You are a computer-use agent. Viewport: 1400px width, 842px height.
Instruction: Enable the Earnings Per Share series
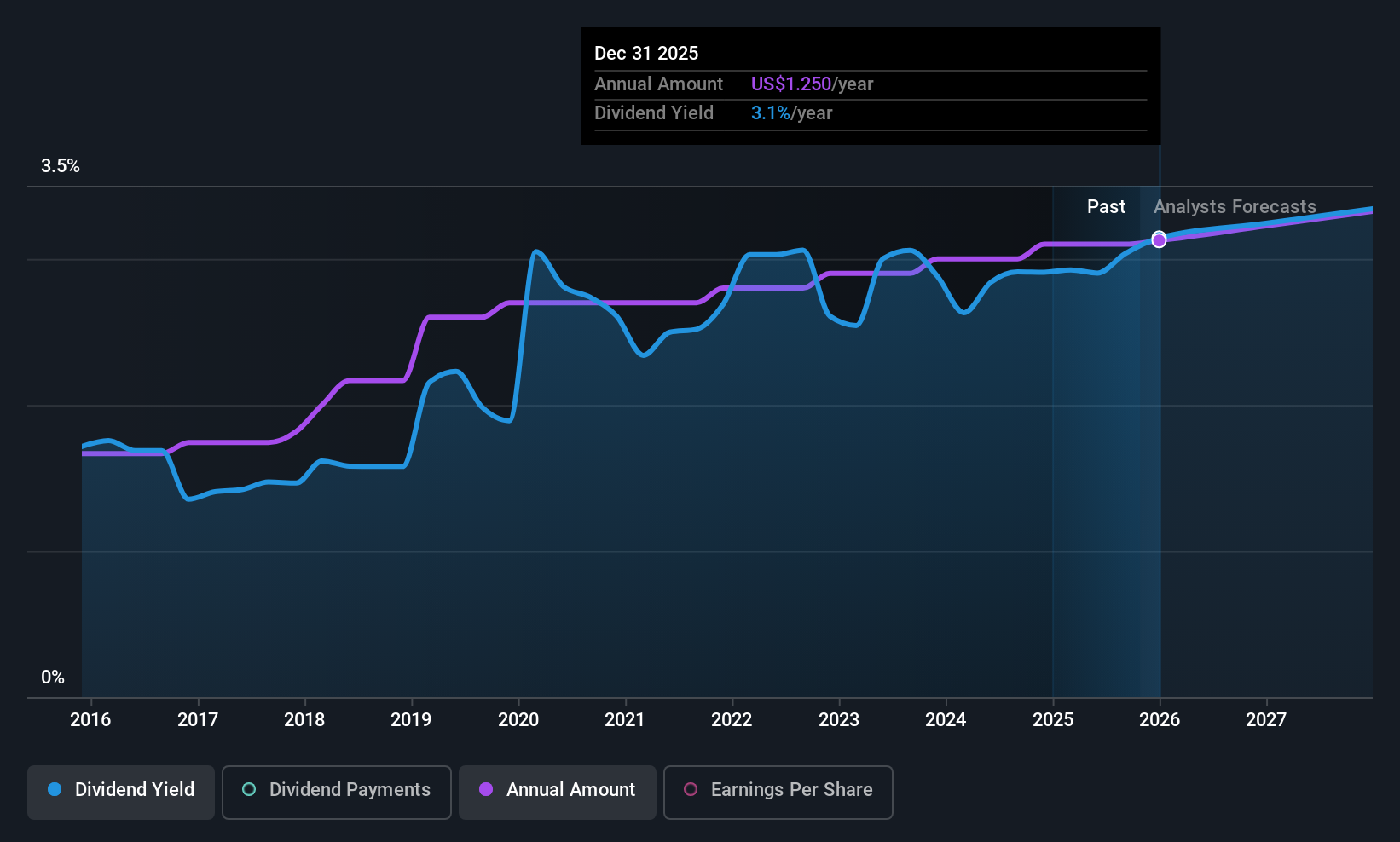778,792
